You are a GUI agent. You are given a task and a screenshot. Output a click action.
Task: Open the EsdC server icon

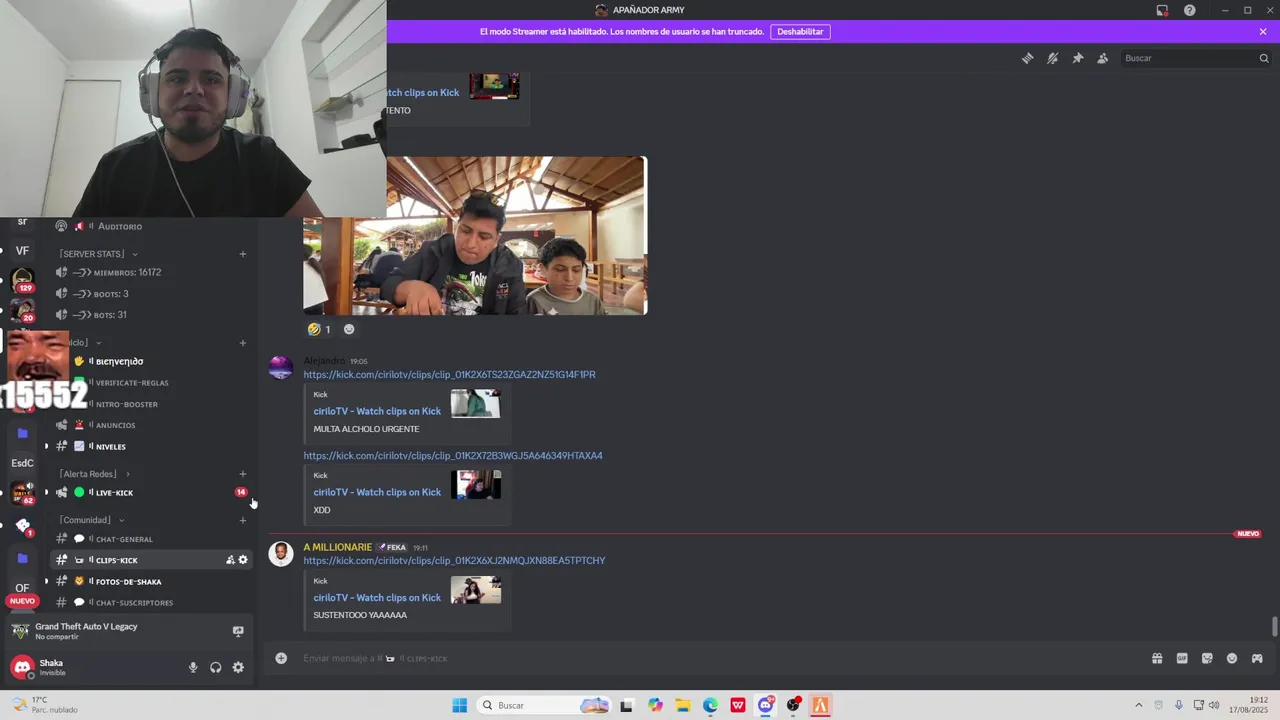pos(22,463)
